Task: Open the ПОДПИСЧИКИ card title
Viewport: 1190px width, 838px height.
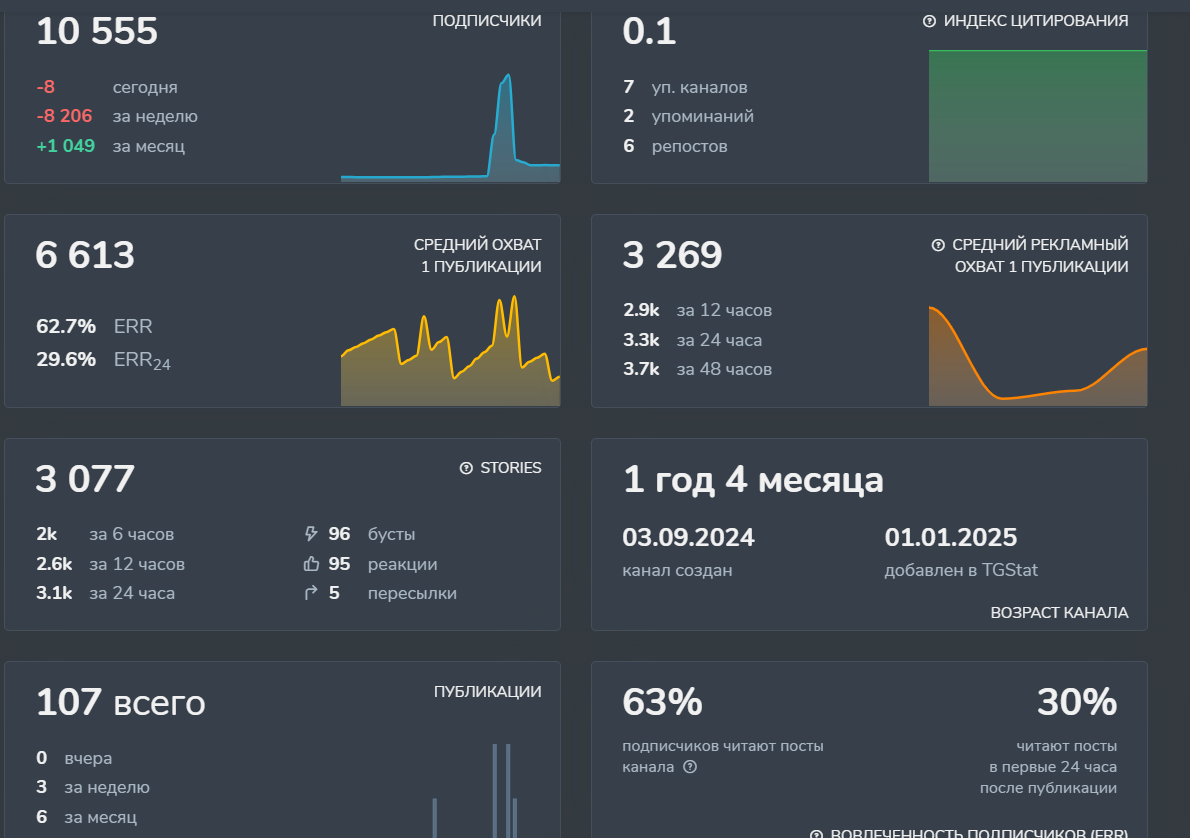Action: click(487, 21)
